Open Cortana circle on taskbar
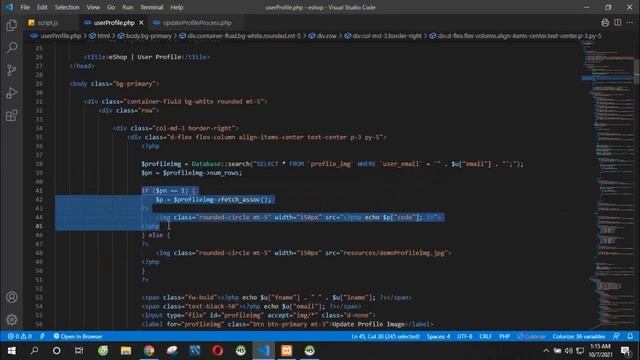The image size is (640, 360). [x=57, y=351]
